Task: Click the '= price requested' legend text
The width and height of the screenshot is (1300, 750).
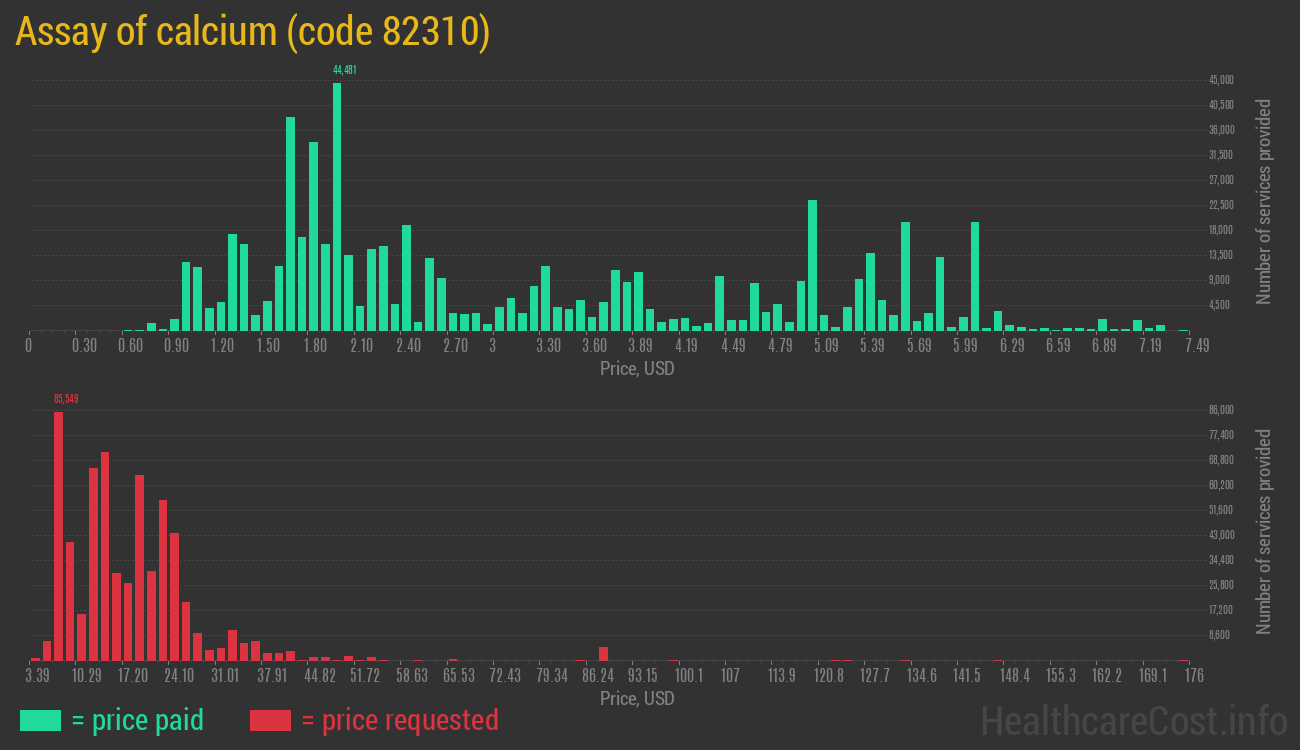Action: 399,720
